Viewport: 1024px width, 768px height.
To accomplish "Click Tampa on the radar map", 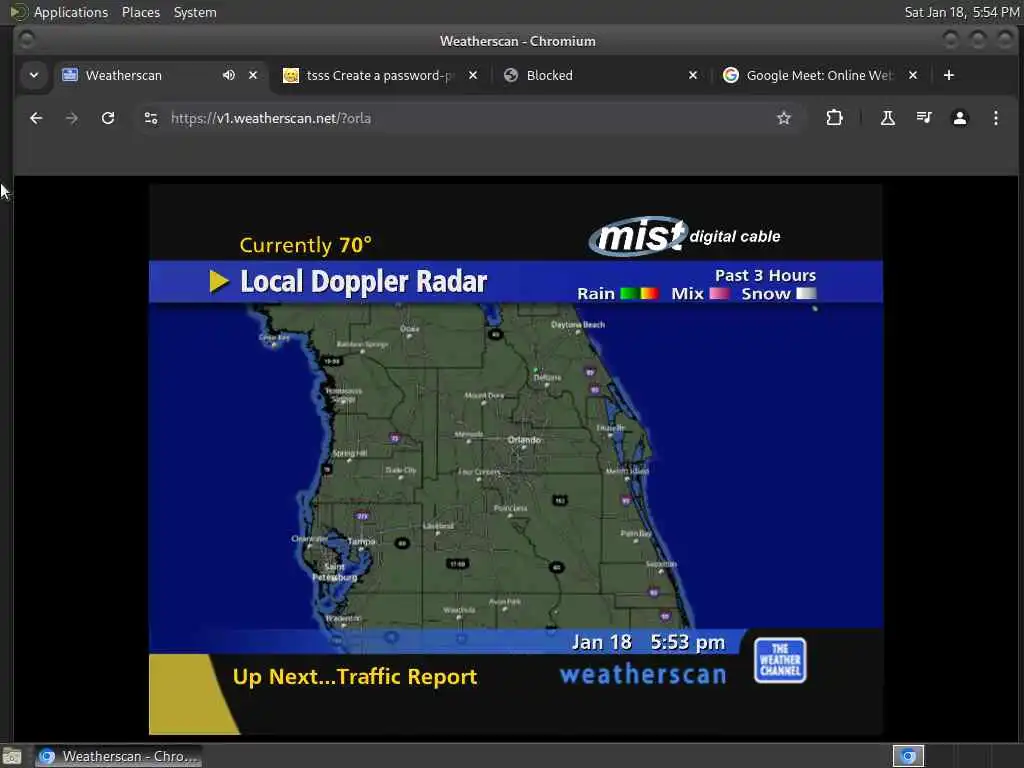I will coord(361,541).
